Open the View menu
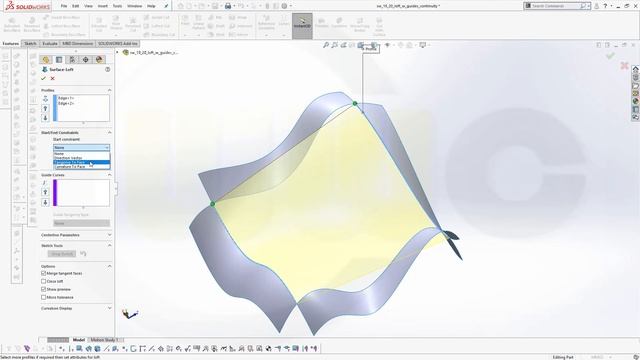The width and height of the screenshot is (640, 360). click(x=88, y=6)
